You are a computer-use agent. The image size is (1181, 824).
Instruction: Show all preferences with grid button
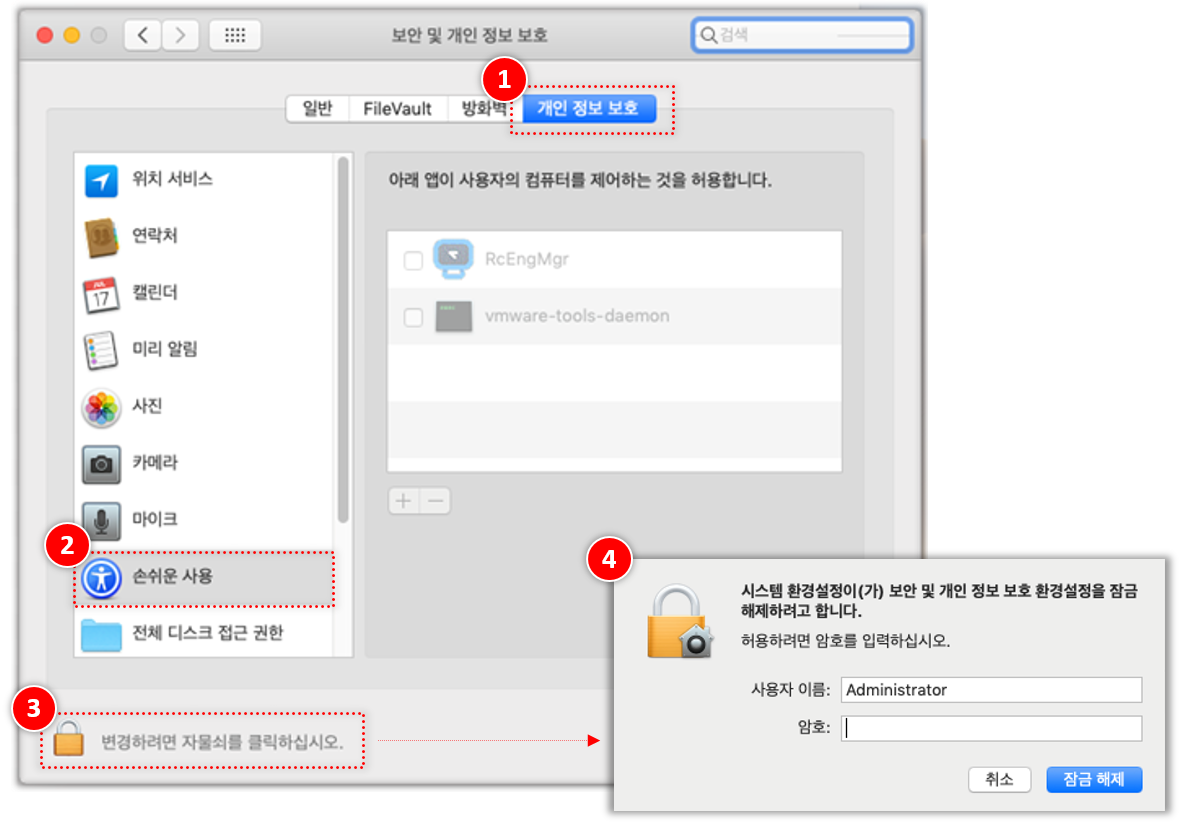click(235, 36)
